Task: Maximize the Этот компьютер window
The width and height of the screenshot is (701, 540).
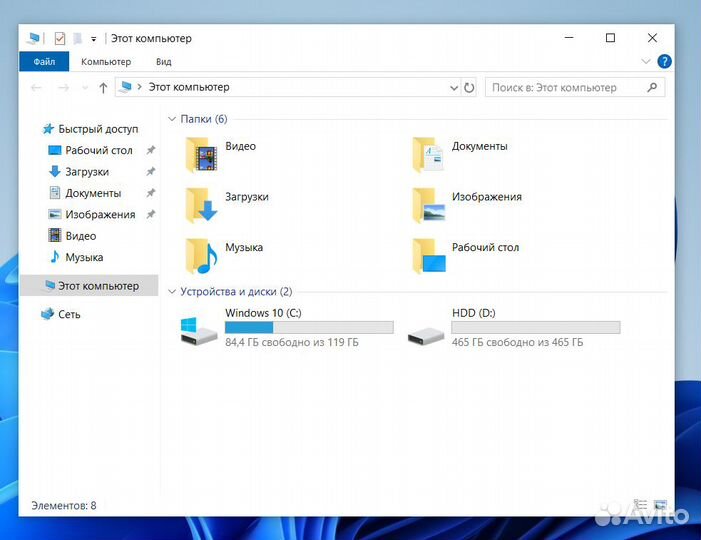Action: (x=610, y=38)
